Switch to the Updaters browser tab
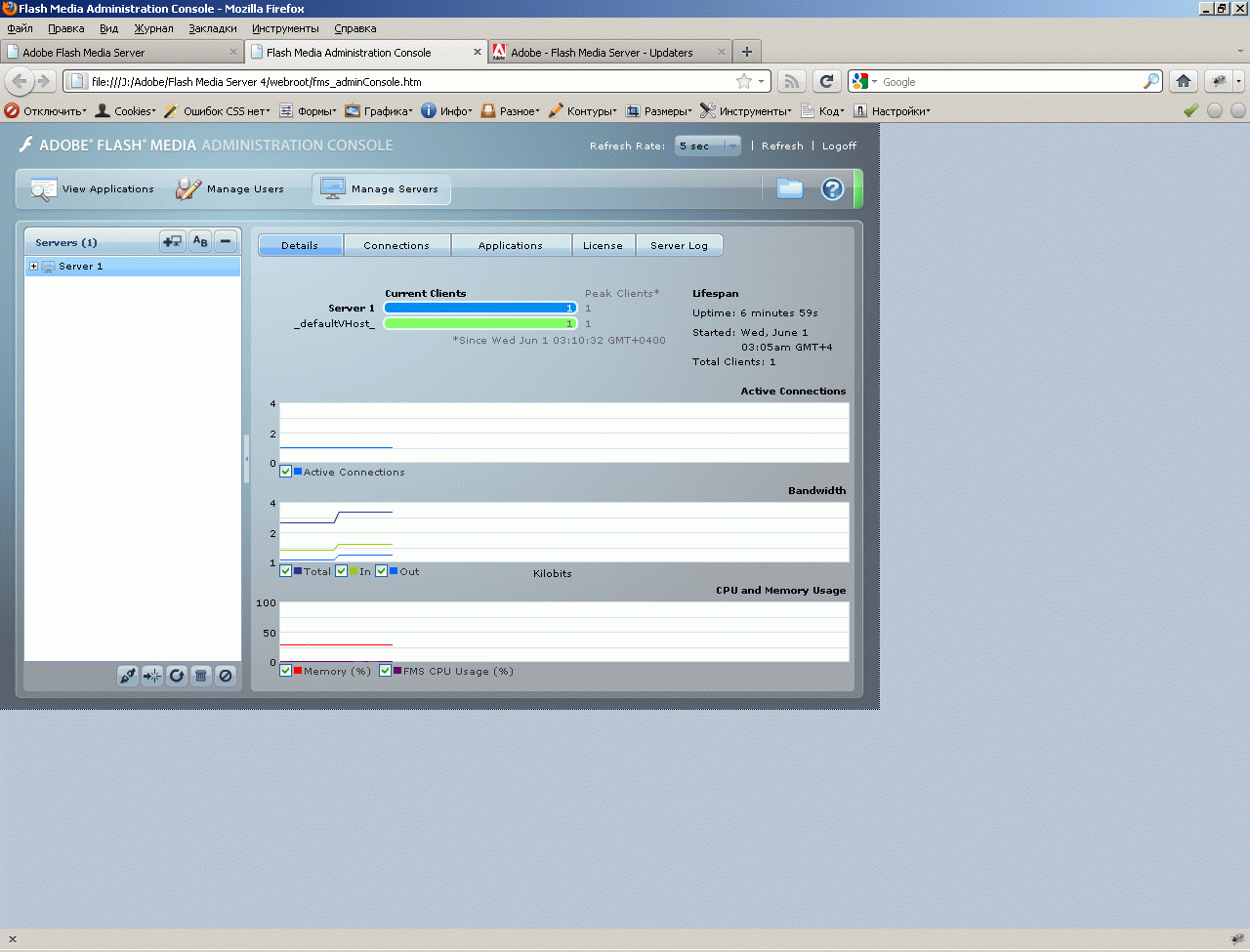This screenshot has height=952, width=1250. (609, 52)
